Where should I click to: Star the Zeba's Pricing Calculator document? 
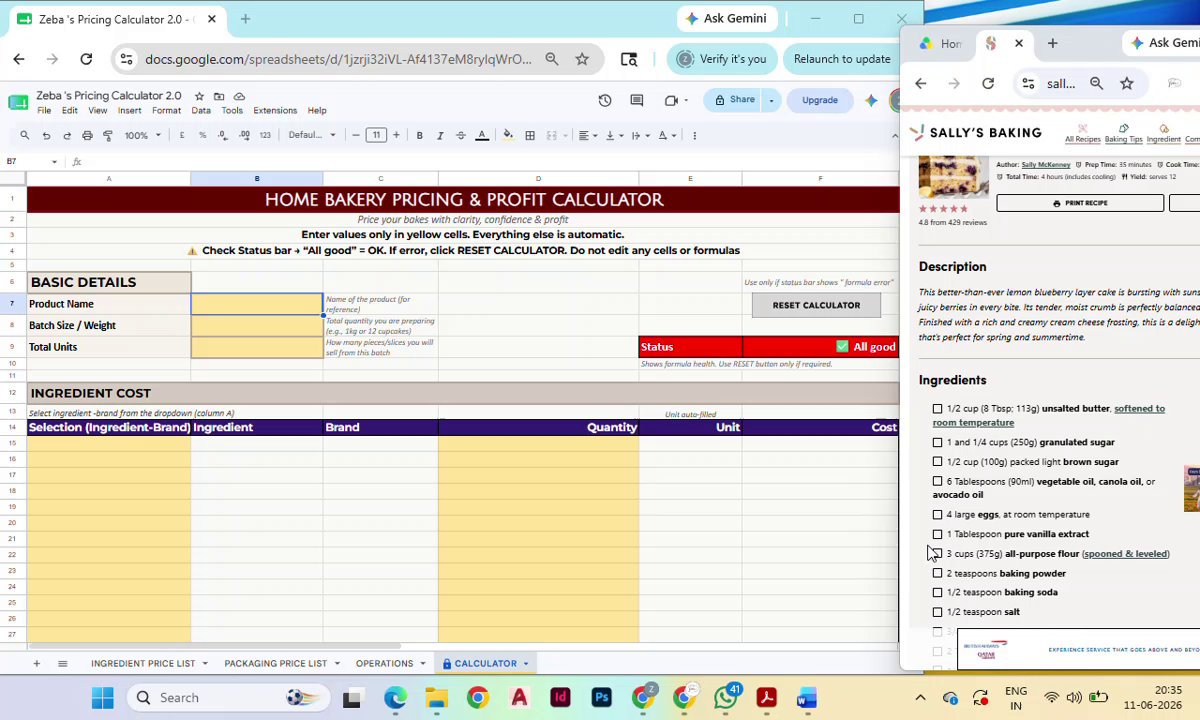coord(199,96)
